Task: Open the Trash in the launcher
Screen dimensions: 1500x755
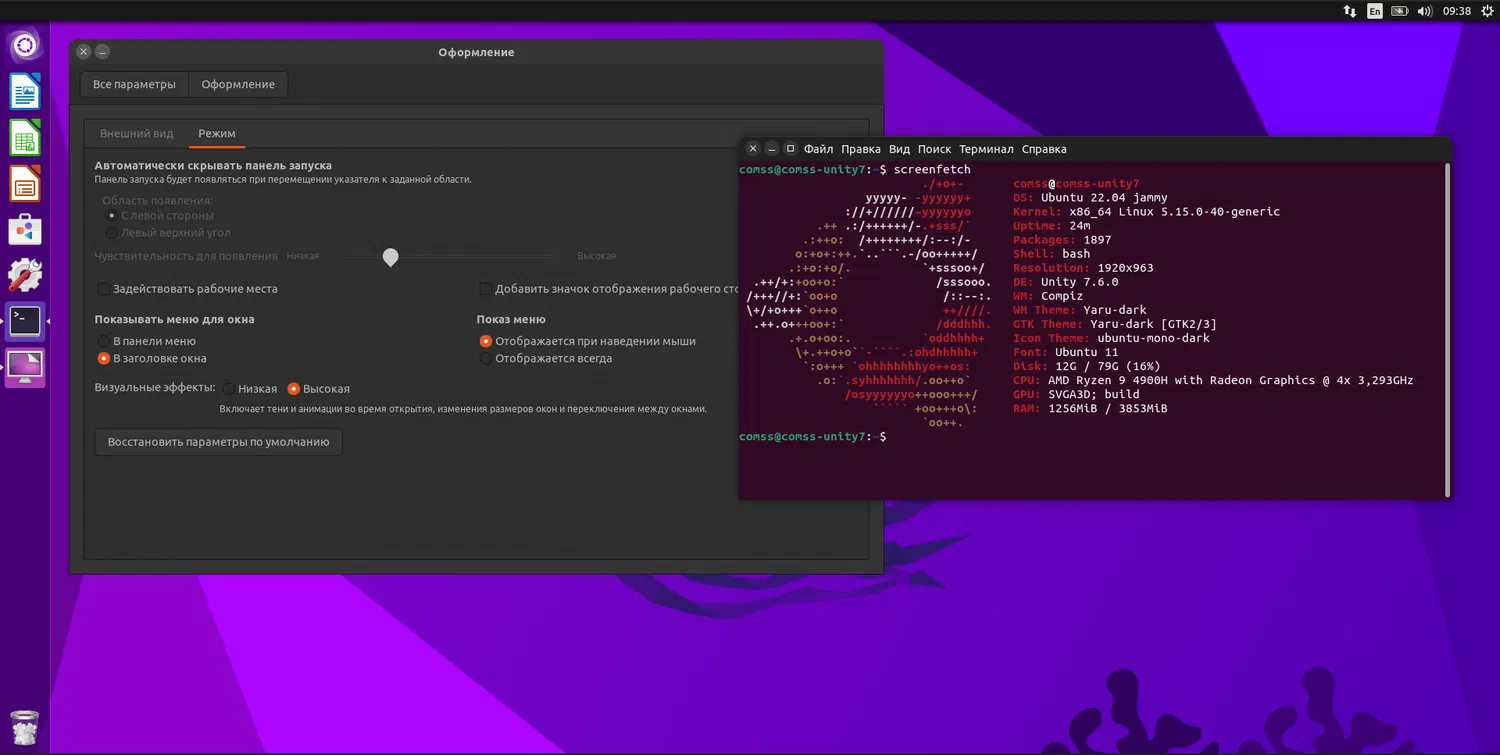Action: pyautogui.click(x=25, y=727)
